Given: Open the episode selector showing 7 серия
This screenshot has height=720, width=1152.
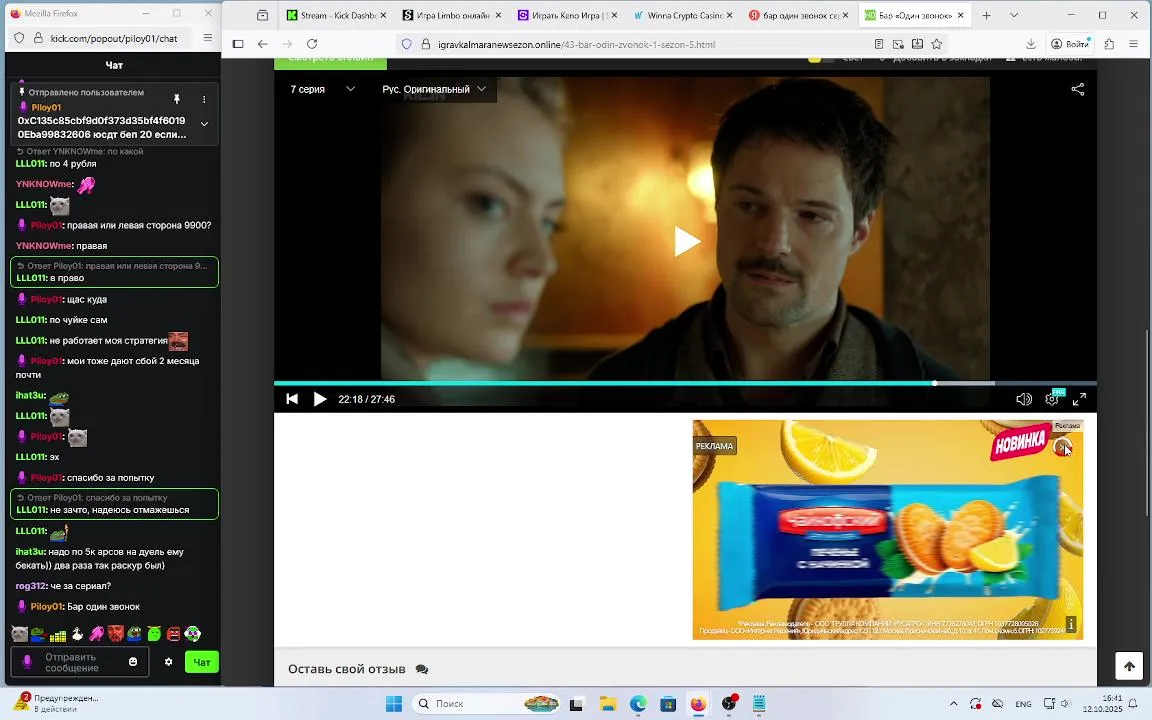Looking at the screenshot, I should click(322, 89).
